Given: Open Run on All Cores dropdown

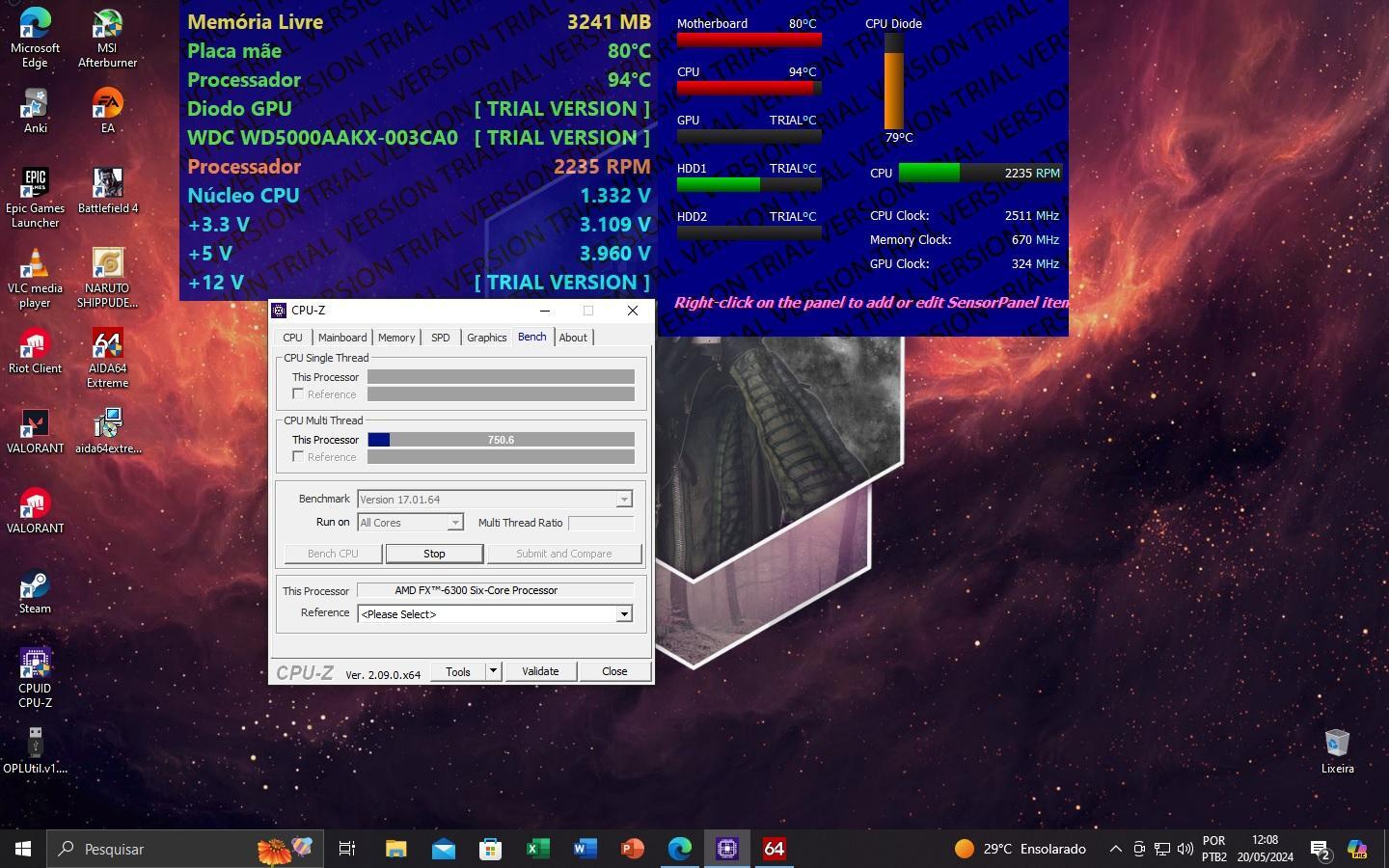Looking at the screenshot, I should coord(455,522).
